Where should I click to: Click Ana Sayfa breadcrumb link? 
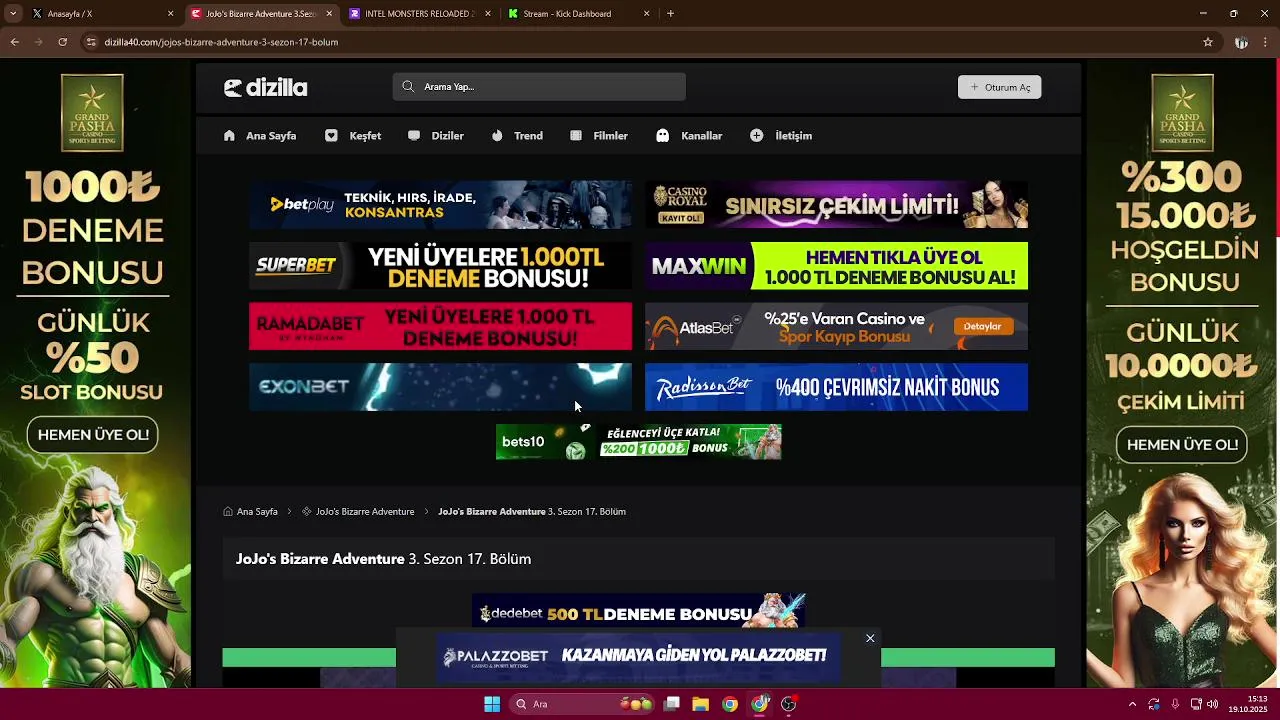point(257,512)
